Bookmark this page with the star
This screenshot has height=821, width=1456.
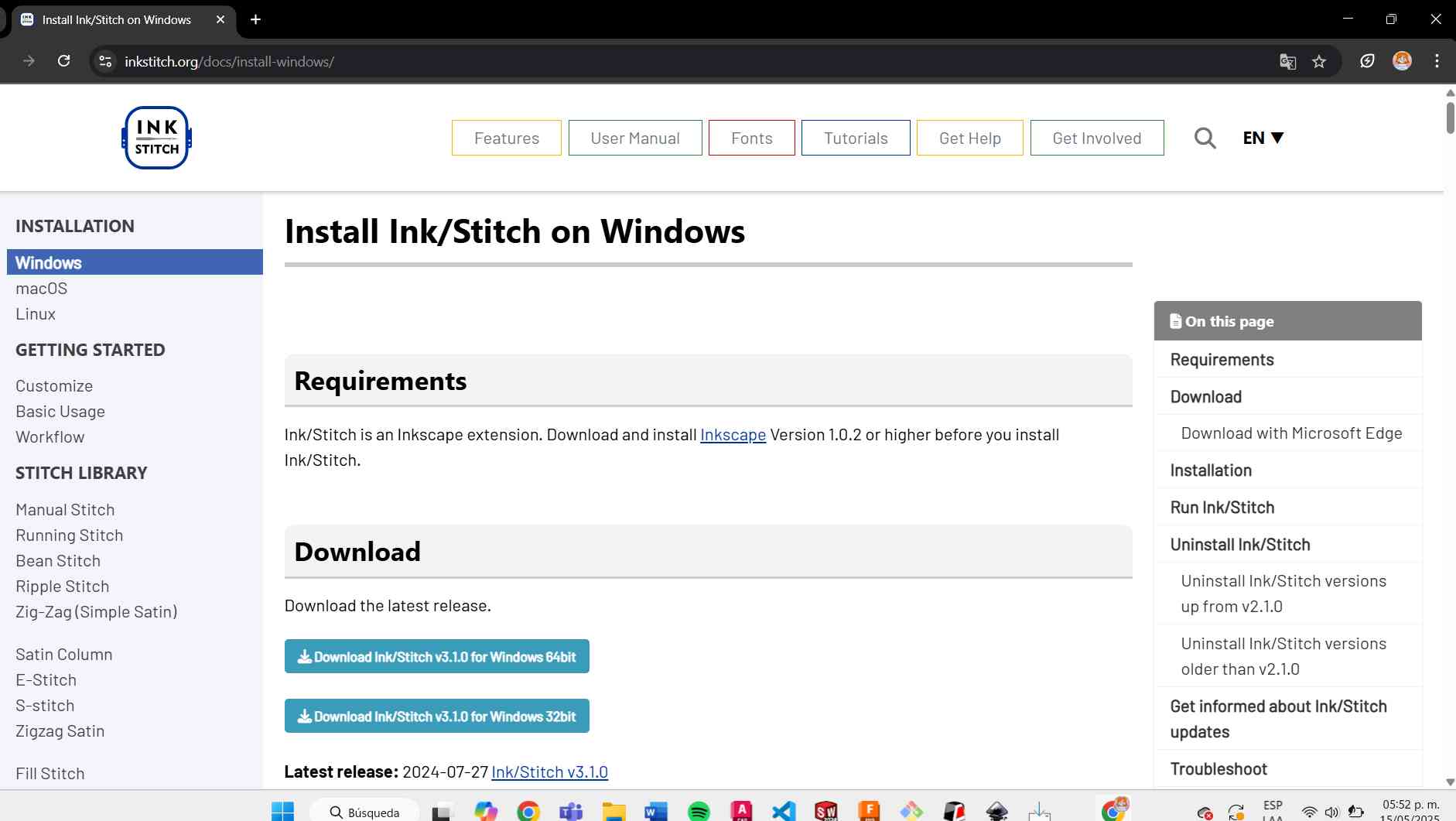[1319, 61]
